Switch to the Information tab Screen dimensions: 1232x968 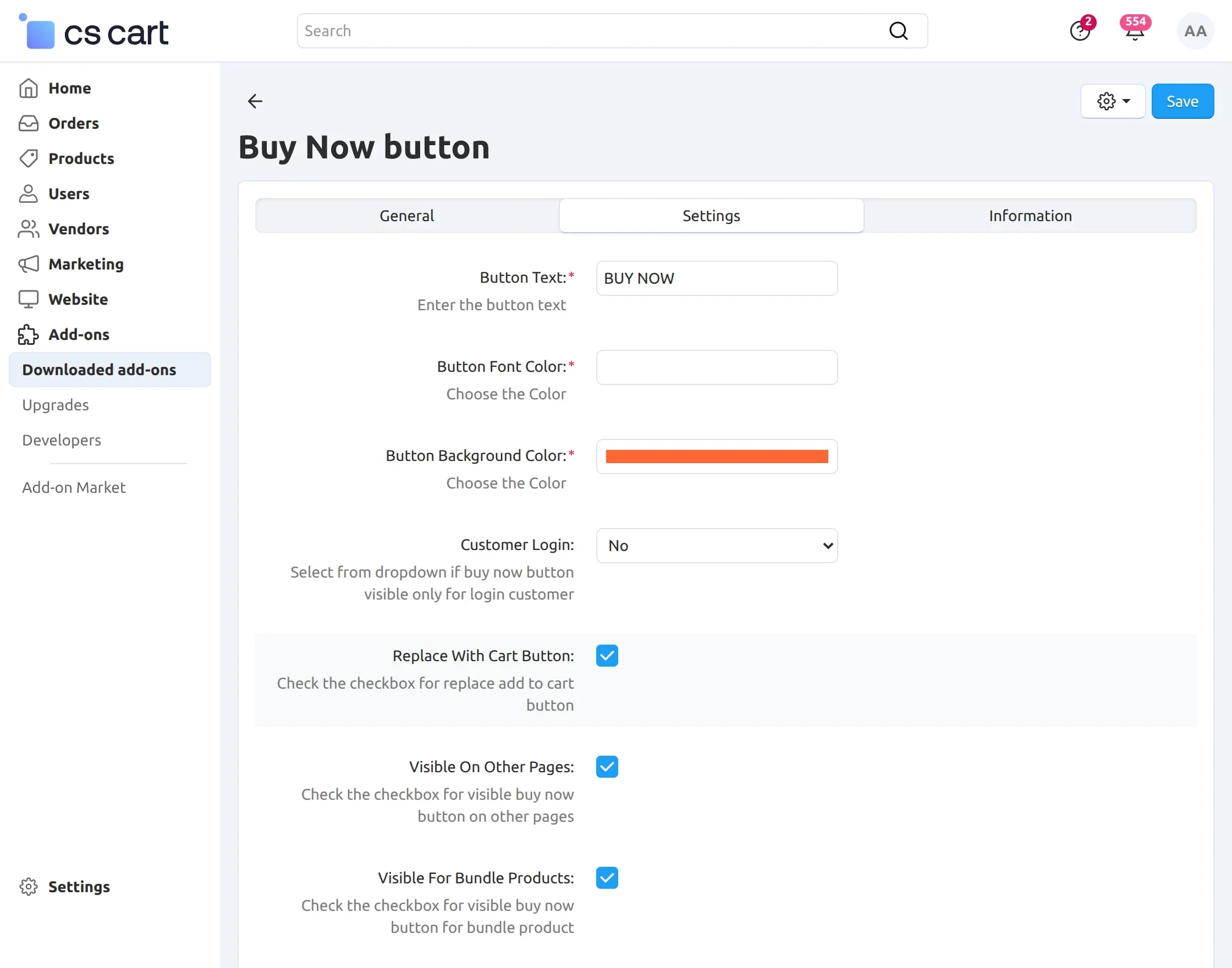point(1030,216)
